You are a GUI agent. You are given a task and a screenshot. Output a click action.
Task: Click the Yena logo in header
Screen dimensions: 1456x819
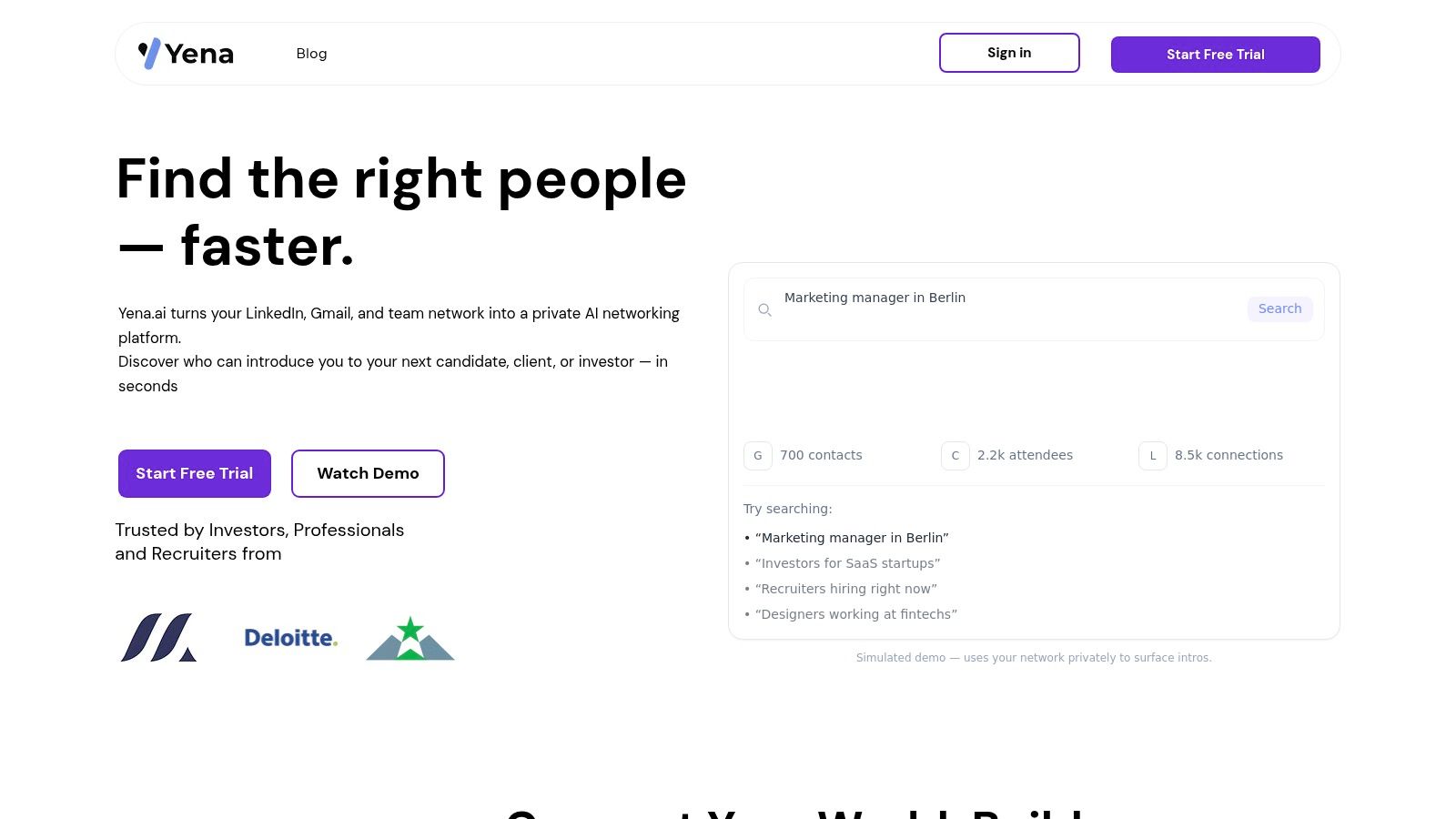tap(186, 54)
